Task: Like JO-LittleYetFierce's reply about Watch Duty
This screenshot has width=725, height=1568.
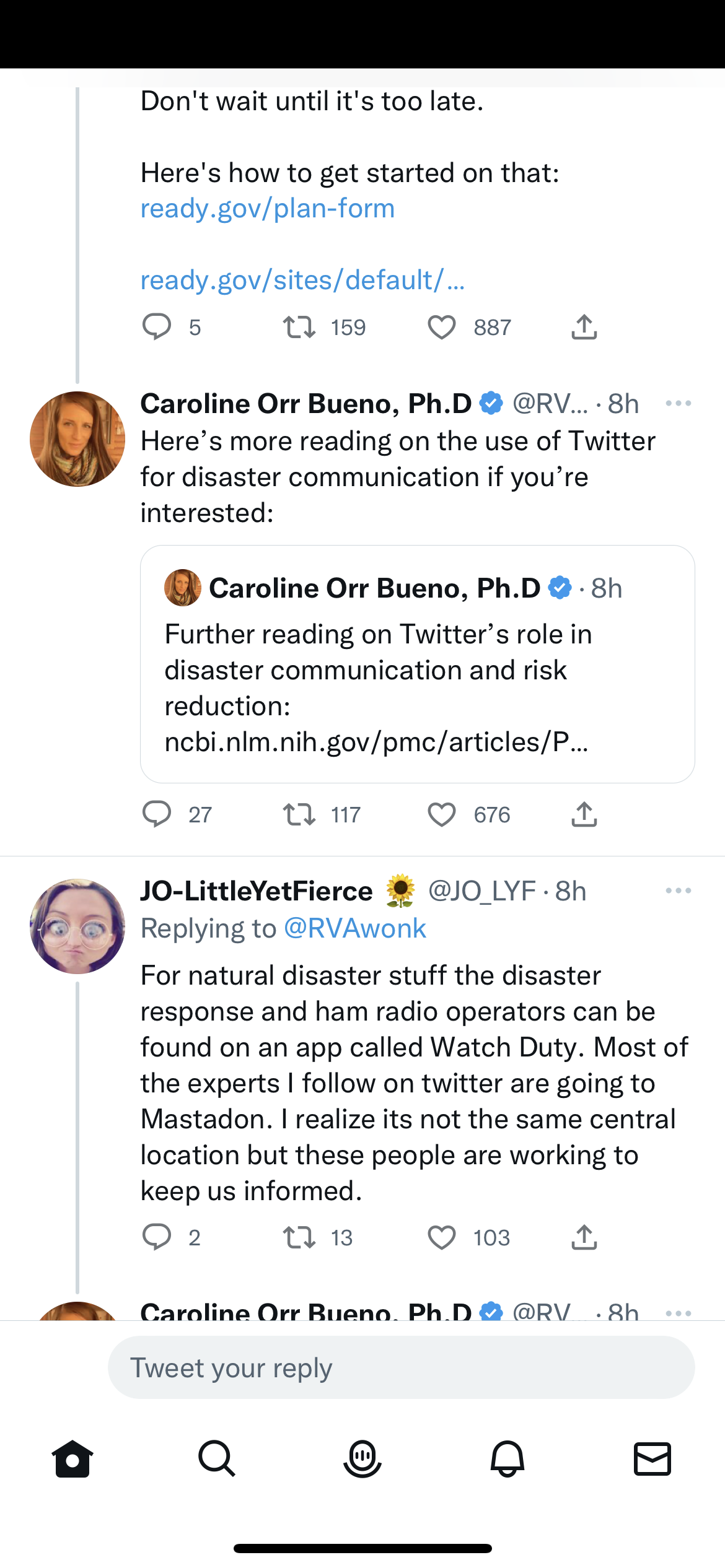Action: [x=442, y=1238]
